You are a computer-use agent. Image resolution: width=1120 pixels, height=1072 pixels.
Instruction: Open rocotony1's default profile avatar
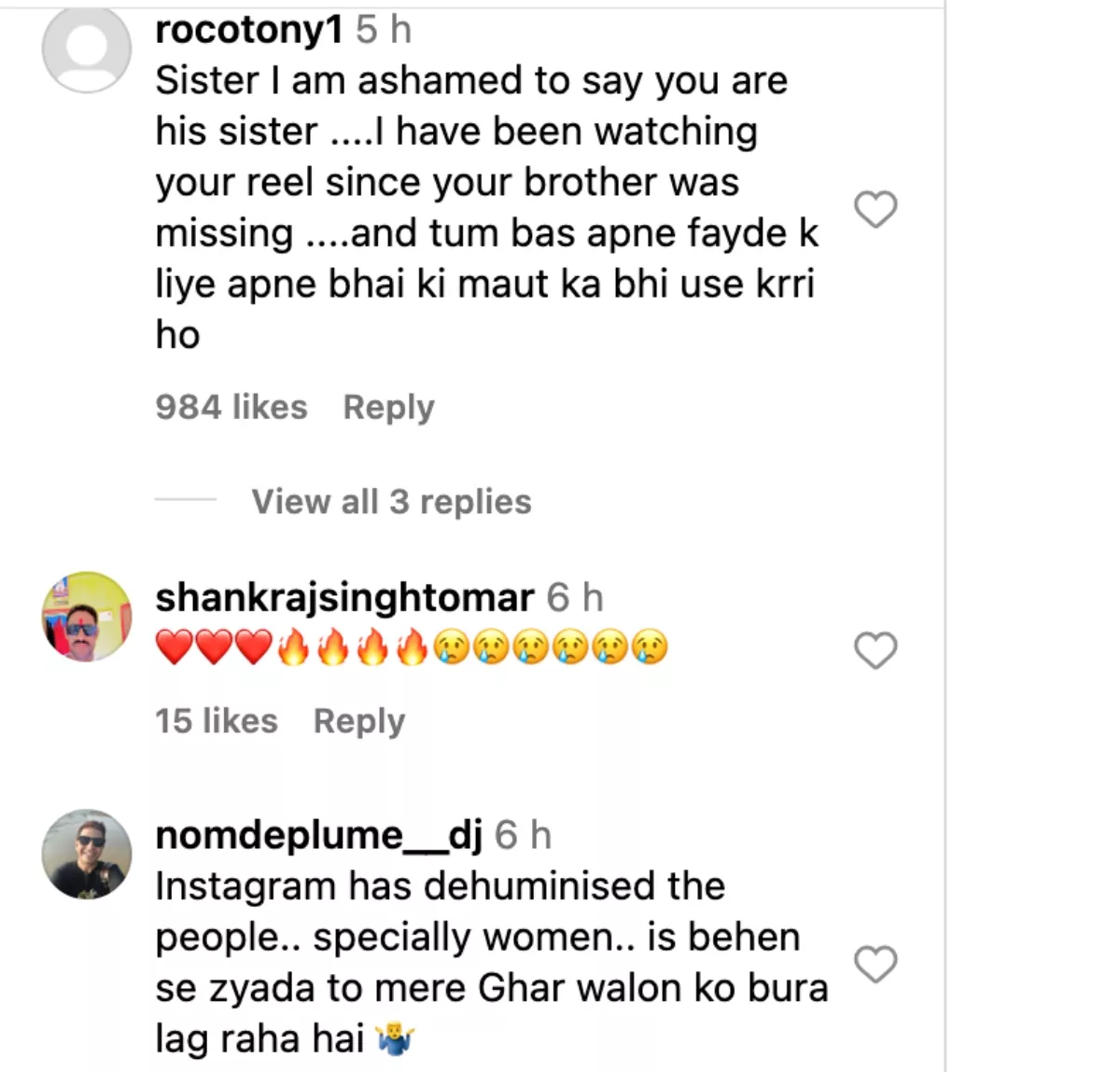pos(87,49)
